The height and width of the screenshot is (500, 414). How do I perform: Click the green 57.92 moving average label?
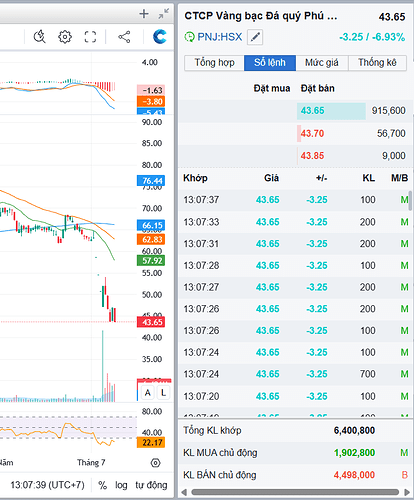click(x=151, y=260)
